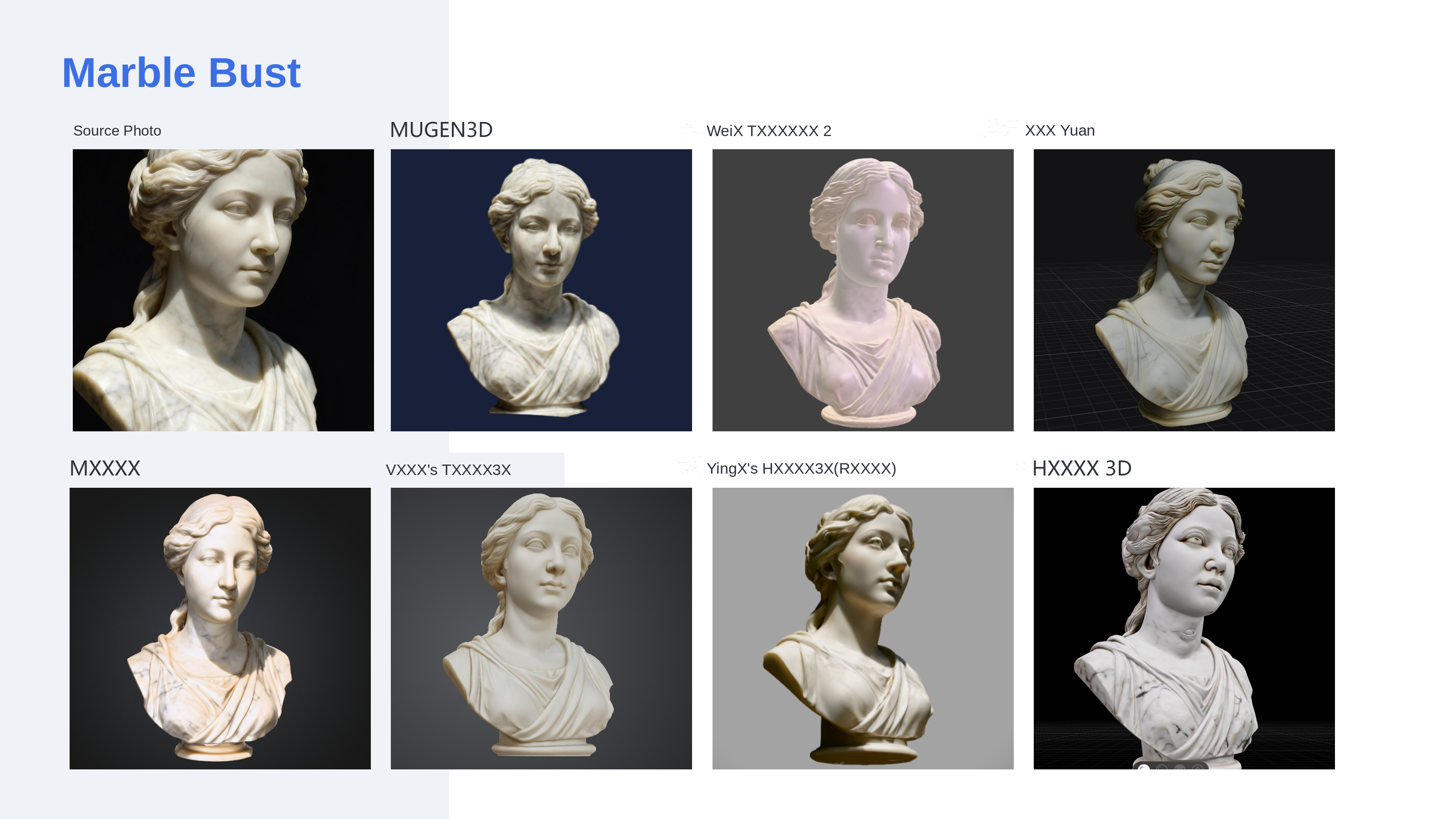Click the Source Photo caption
1456x819 pixels.
tap(117, 131)
